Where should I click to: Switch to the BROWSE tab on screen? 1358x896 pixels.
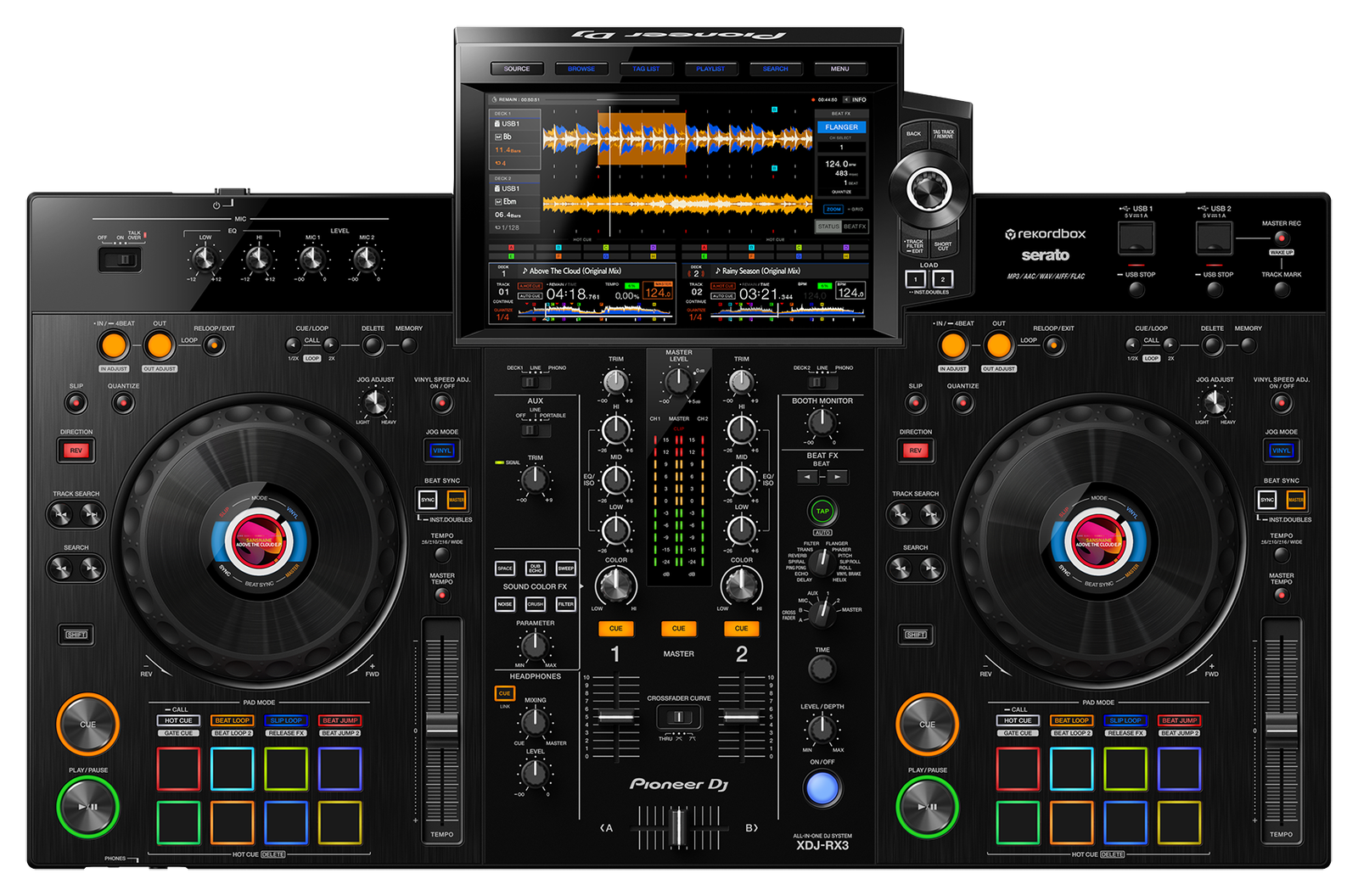[581, 69]
